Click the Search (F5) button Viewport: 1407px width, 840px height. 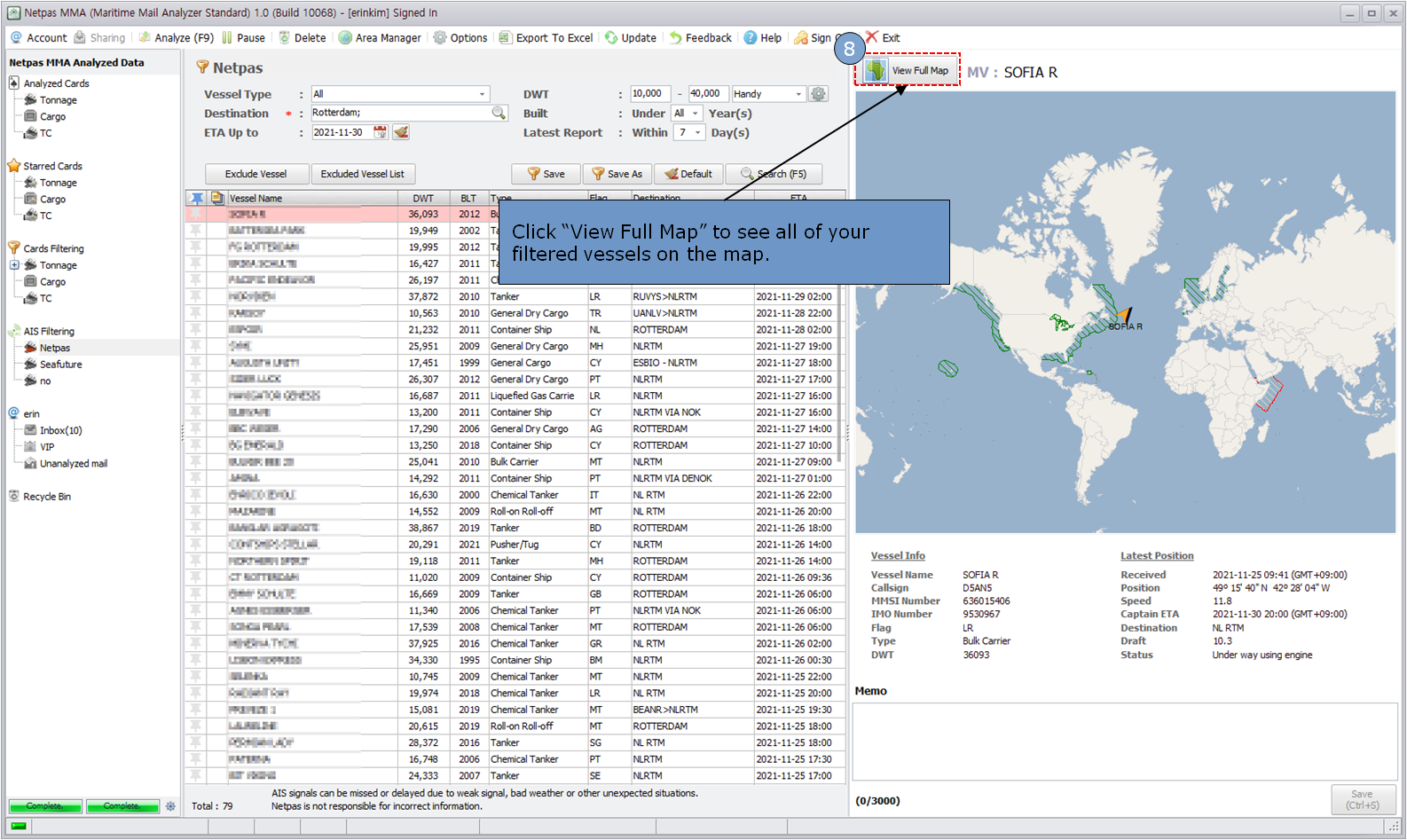tap(774, 174)
